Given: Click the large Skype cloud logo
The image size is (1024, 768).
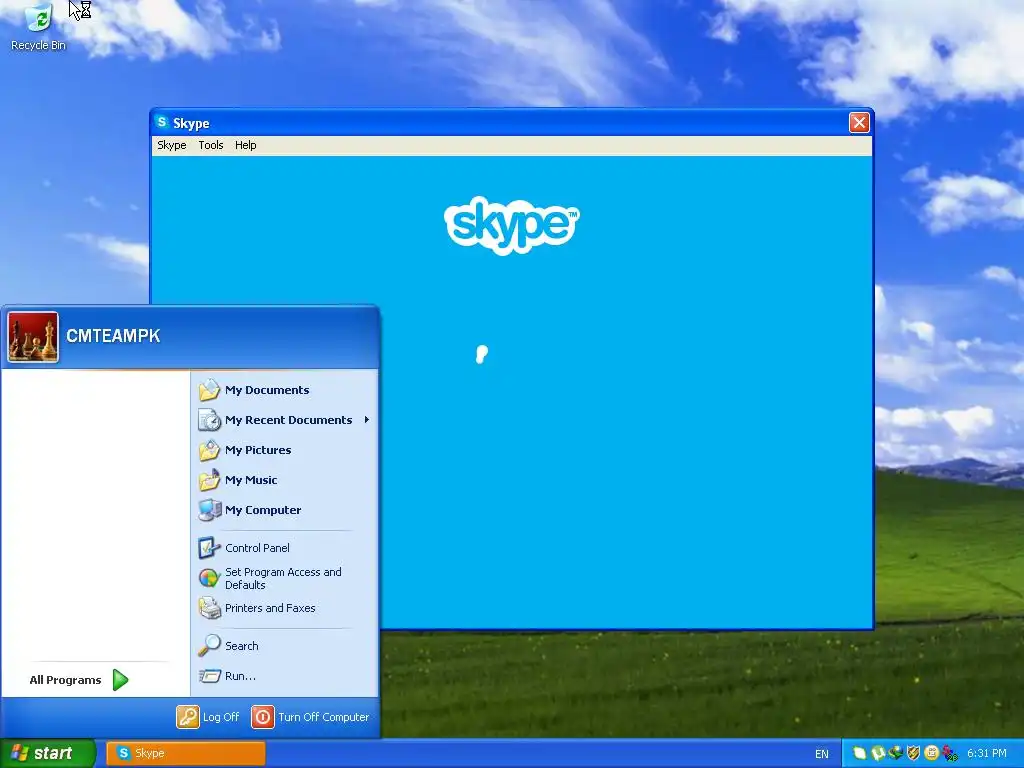Looking at the screenshot, I should point(511,225).
